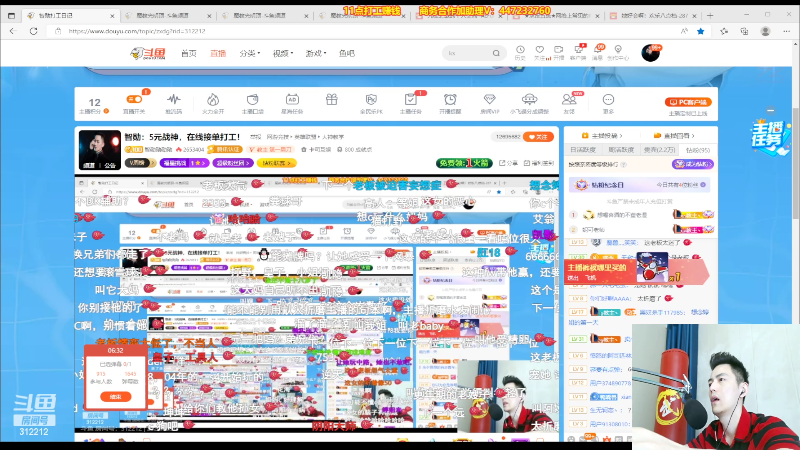Focus the Douyu search input field
Viewport: 800px width, 450px height.
pos(467,53)
